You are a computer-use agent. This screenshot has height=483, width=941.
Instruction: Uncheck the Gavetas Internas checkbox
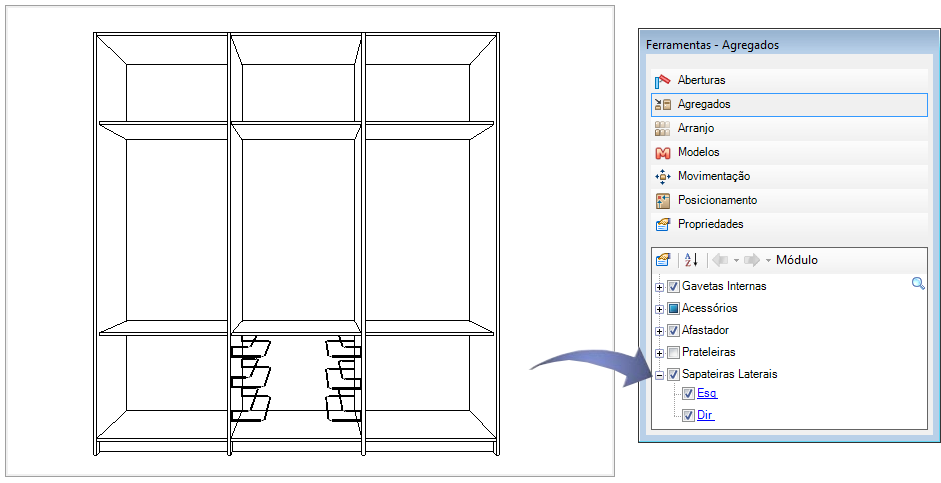673,287
